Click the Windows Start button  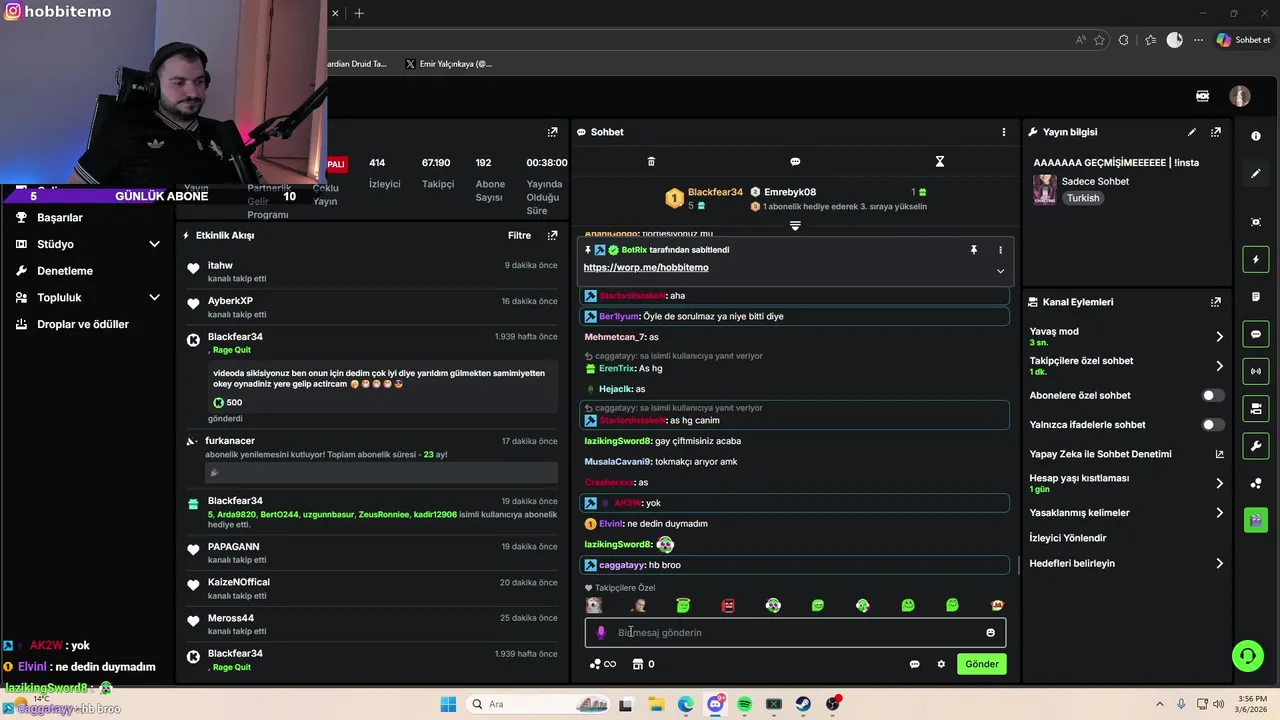point(447,705)
